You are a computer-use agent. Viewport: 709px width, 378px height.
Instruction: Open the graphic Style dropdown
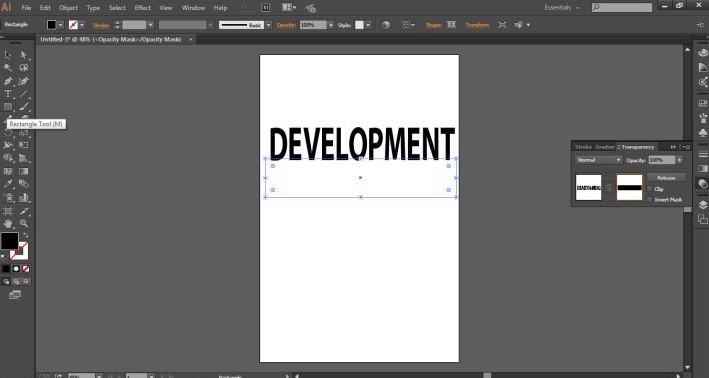[368, 25]
